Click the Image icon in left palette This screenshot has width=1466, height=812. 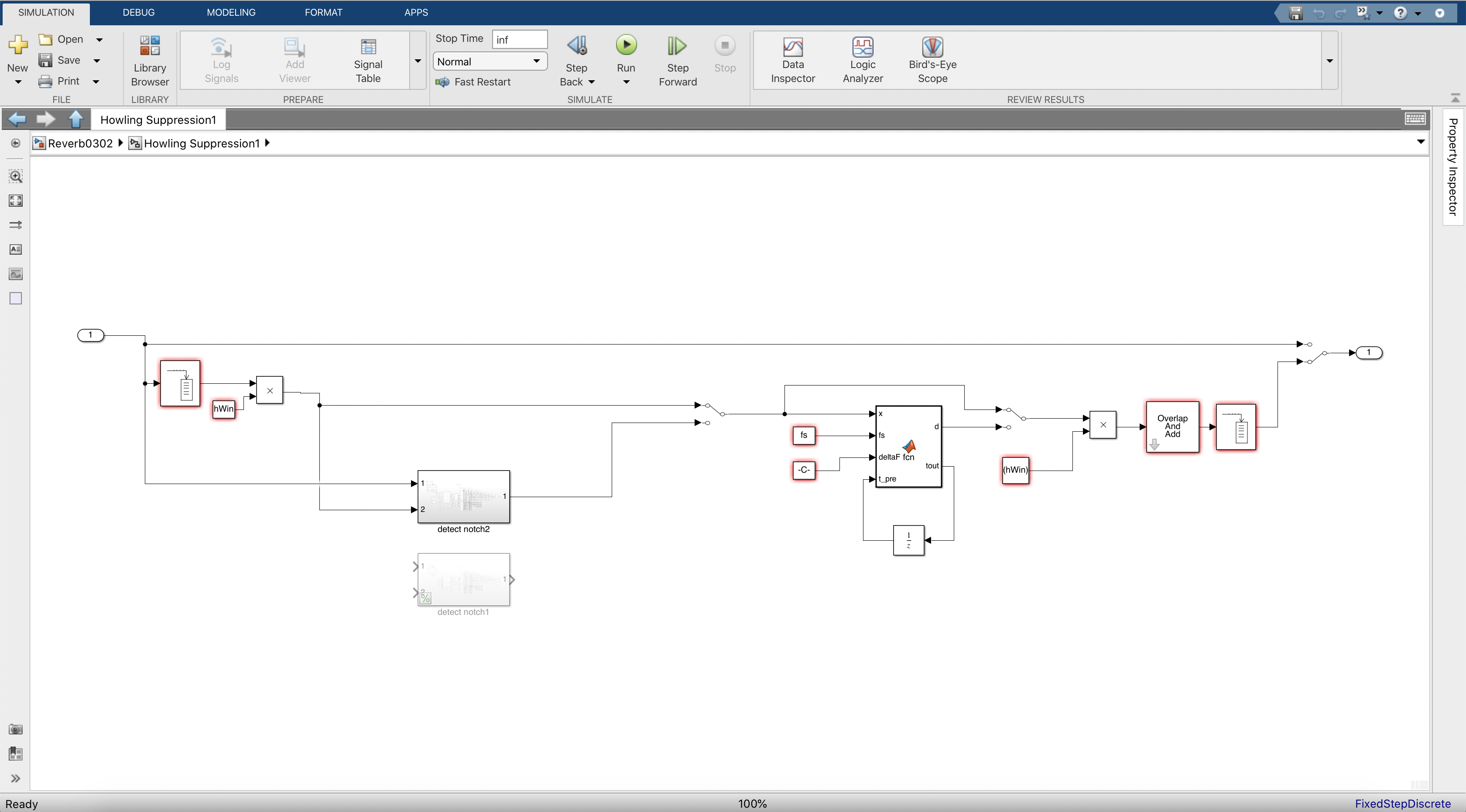point(15,274)
